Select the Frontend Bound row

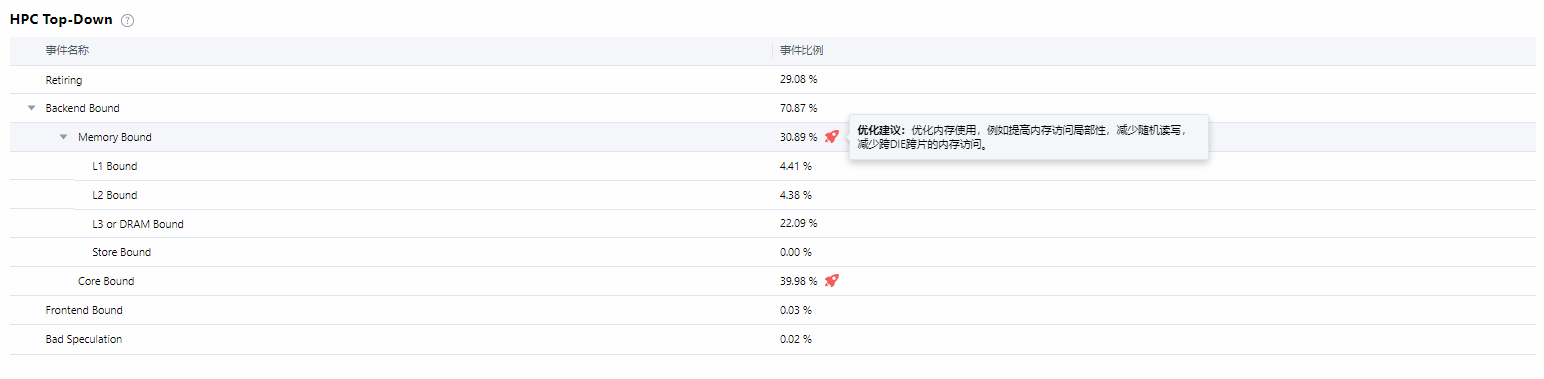click(773, 310)
